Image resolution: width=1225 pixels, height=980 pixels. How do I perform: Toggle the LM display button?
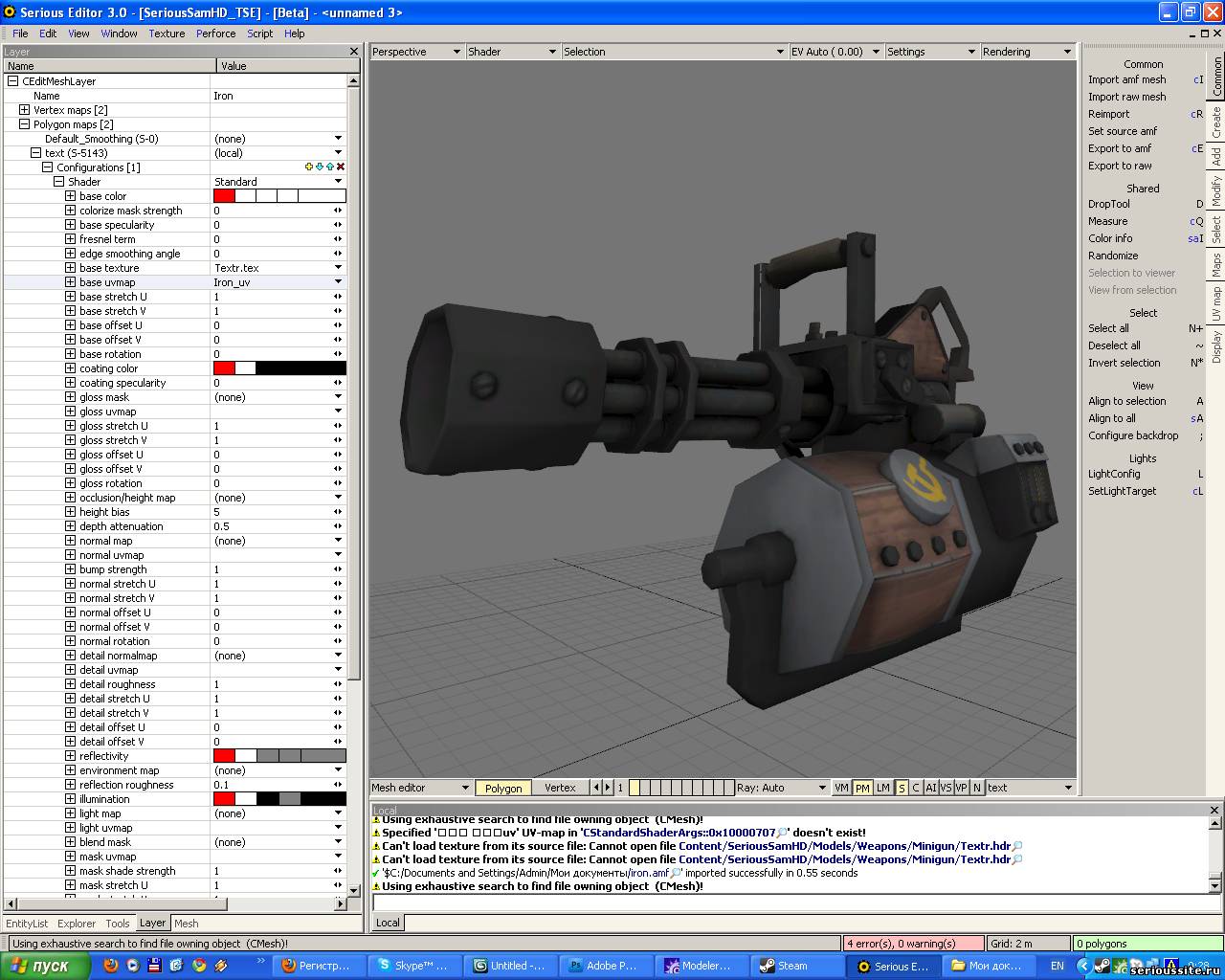click(883, 788)
